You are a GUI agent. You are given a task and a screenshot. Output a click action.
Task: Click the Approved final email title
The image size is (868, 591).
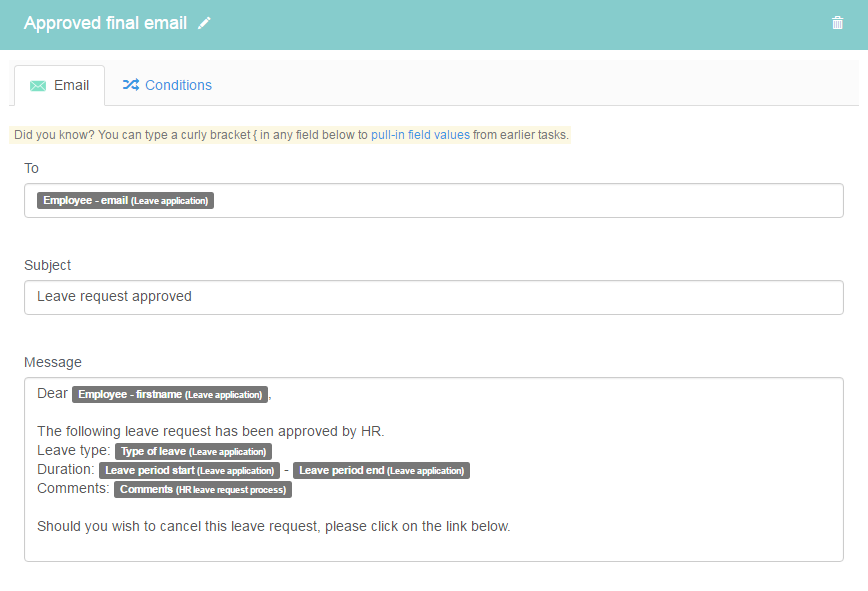click(105, 23)
